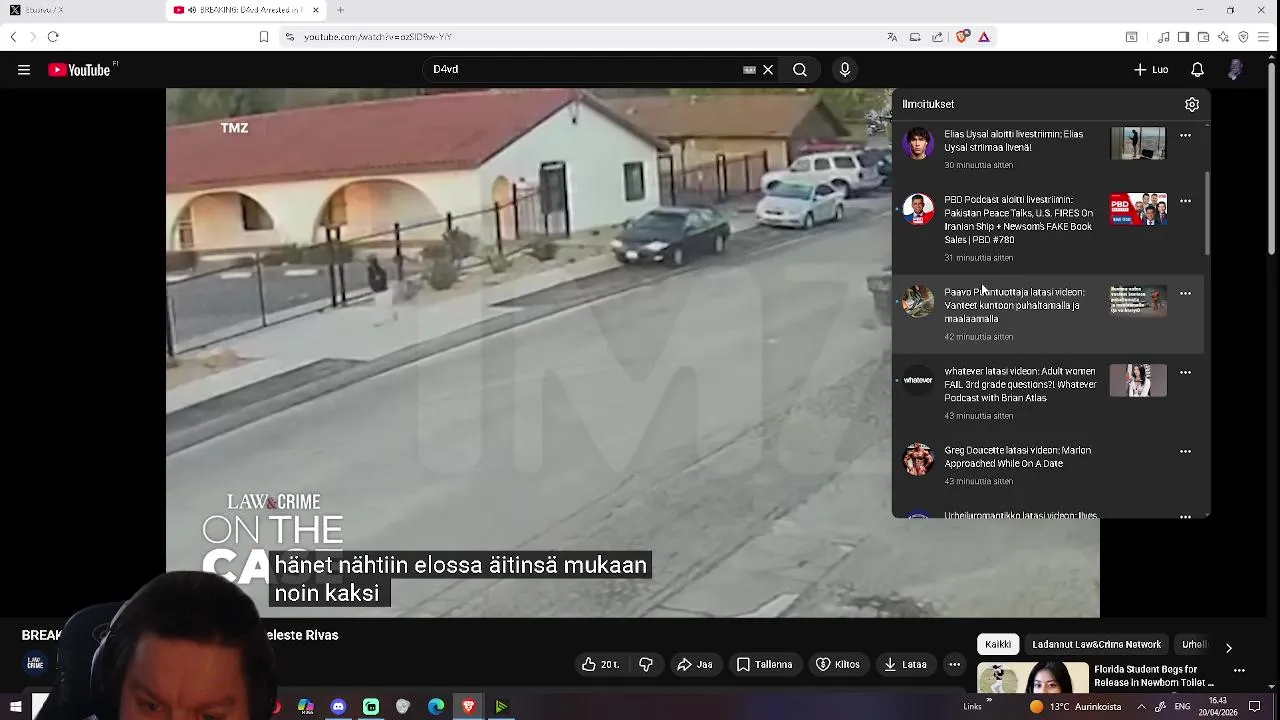Open Microsoft Edge from taskbar
The height and width of the screenshot is (720, 1280).
436,707
